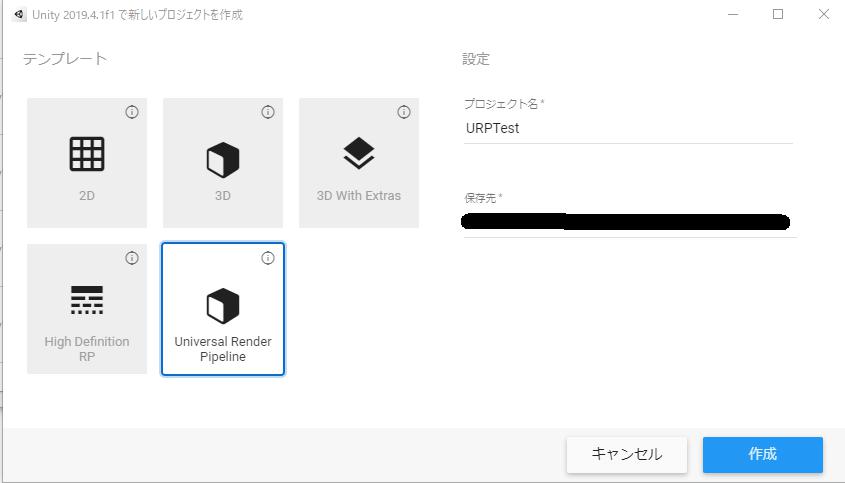Select the 2D template card
The image size is (845, 483).
coord(87,163)
